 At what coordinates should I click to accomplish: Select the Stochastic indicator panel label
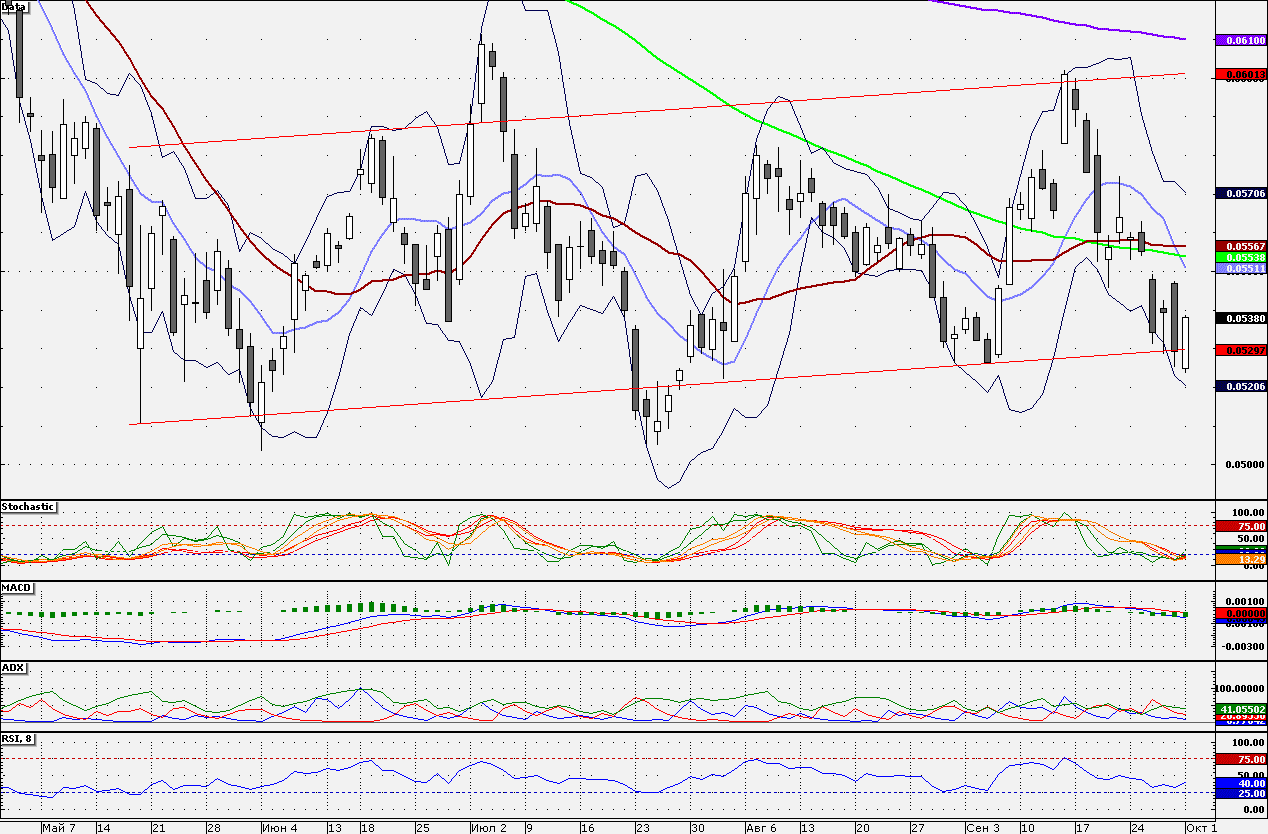click(x=28, y=507)
